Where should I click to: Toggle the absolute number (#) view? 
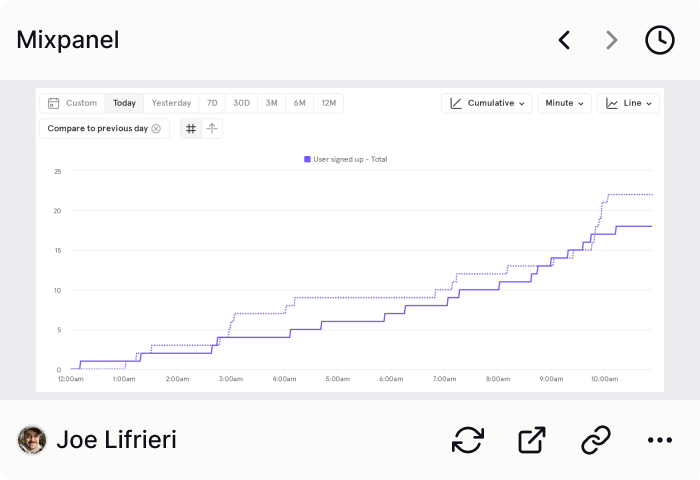pos(191,129)
